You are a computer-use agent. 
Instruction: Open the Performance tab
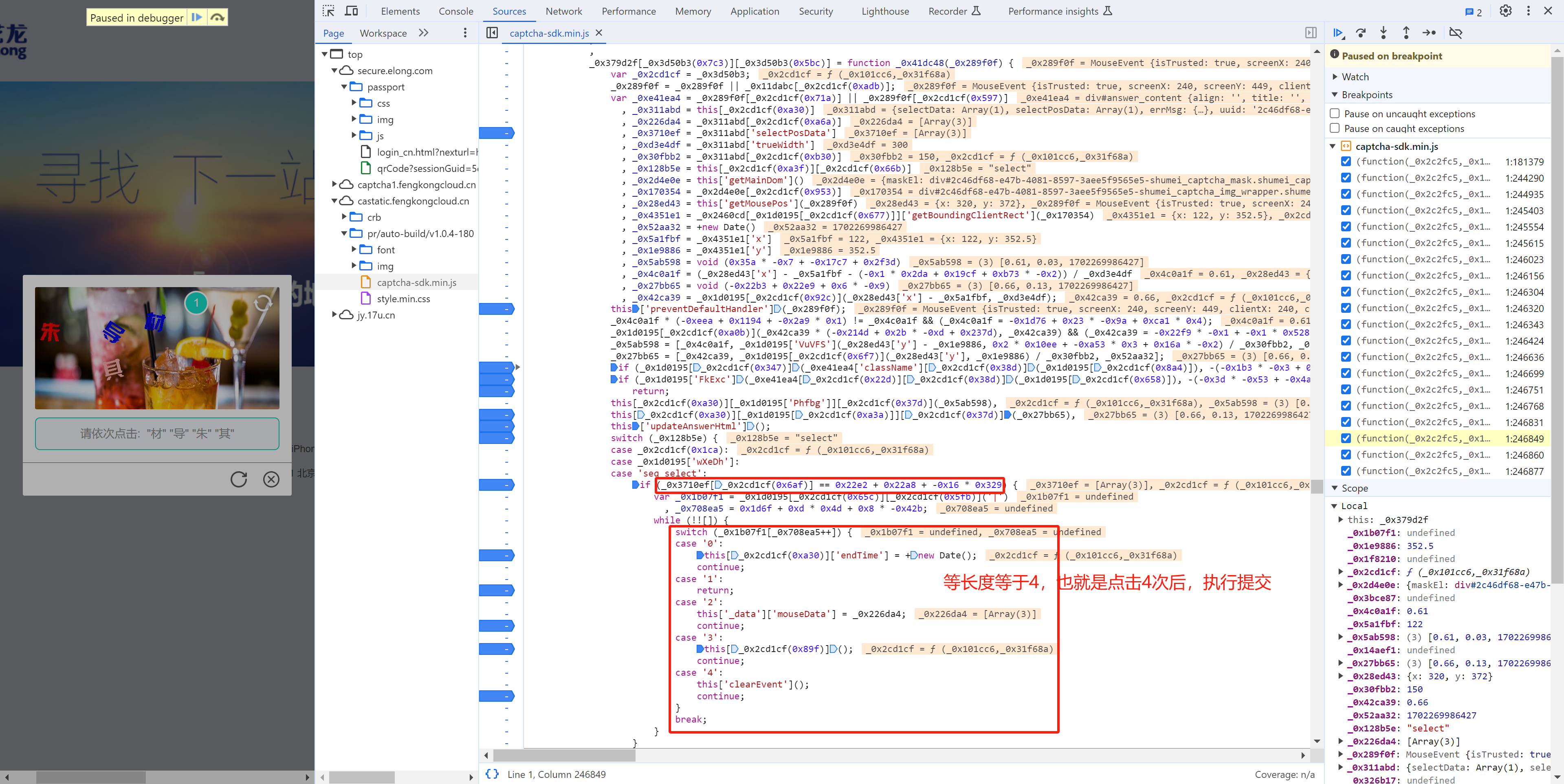(x=628, y=11)
